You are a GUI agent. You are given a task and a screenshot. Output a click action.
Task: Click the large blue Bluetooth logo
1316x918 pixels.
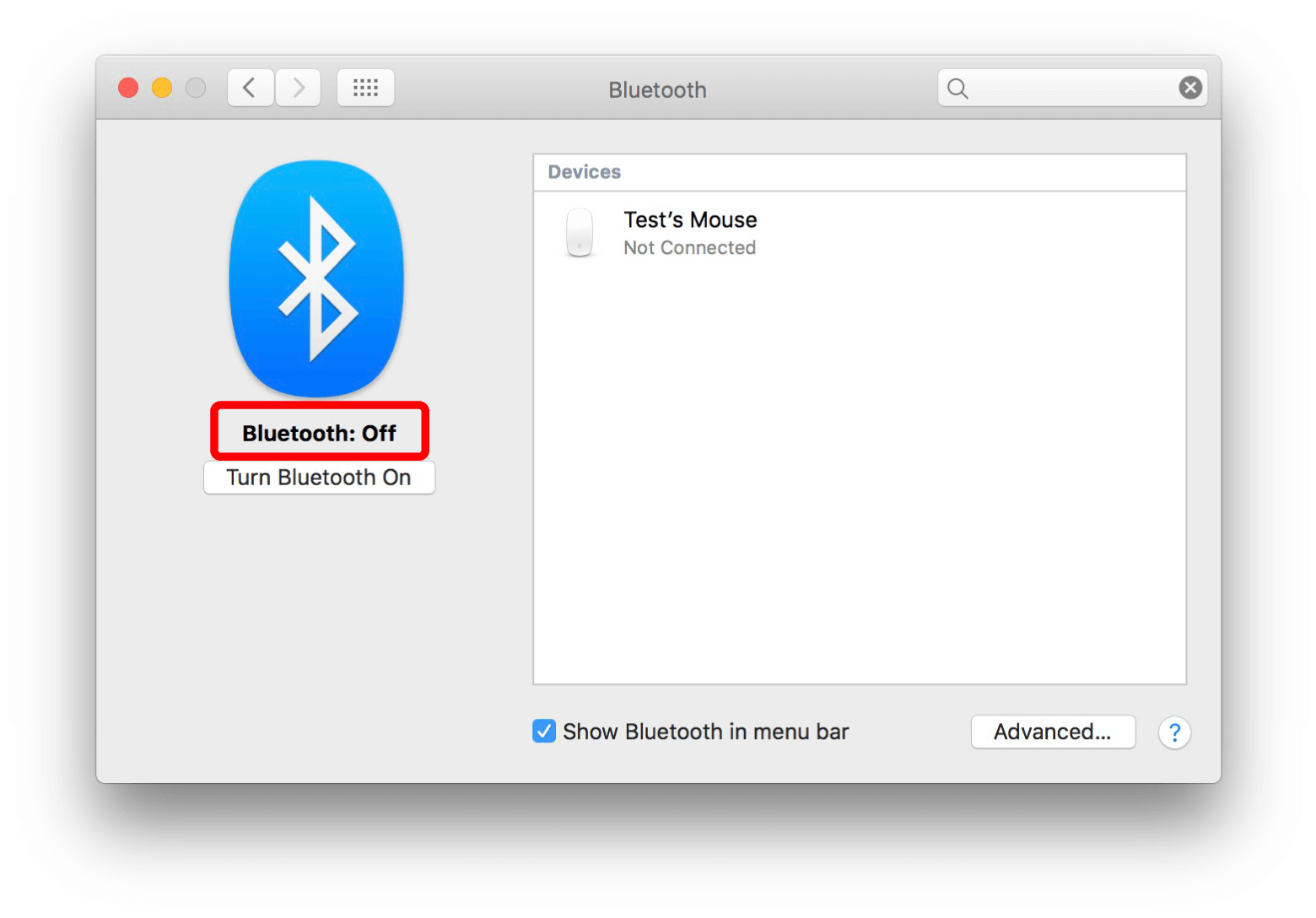click(316, 278)
